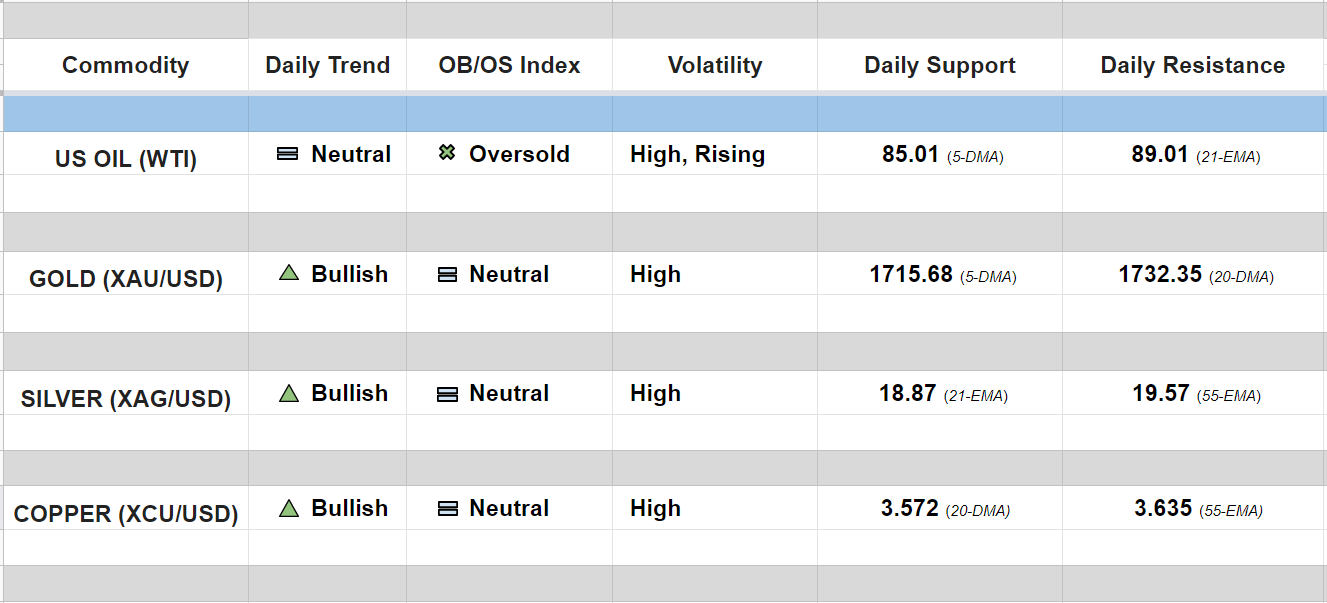Screen dimensions: 1327x603
Task: Click the neutral OB/OS icon in Silver row
Action: click(x=447, y=394)
